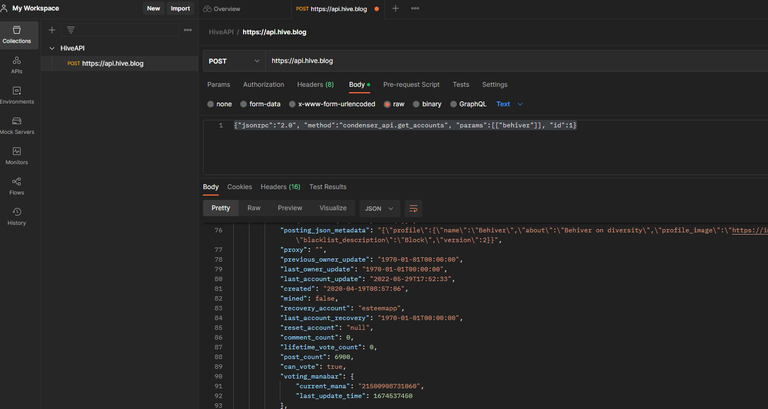Click the Import button
Screen dimensions: 768x409
[180, 8]
